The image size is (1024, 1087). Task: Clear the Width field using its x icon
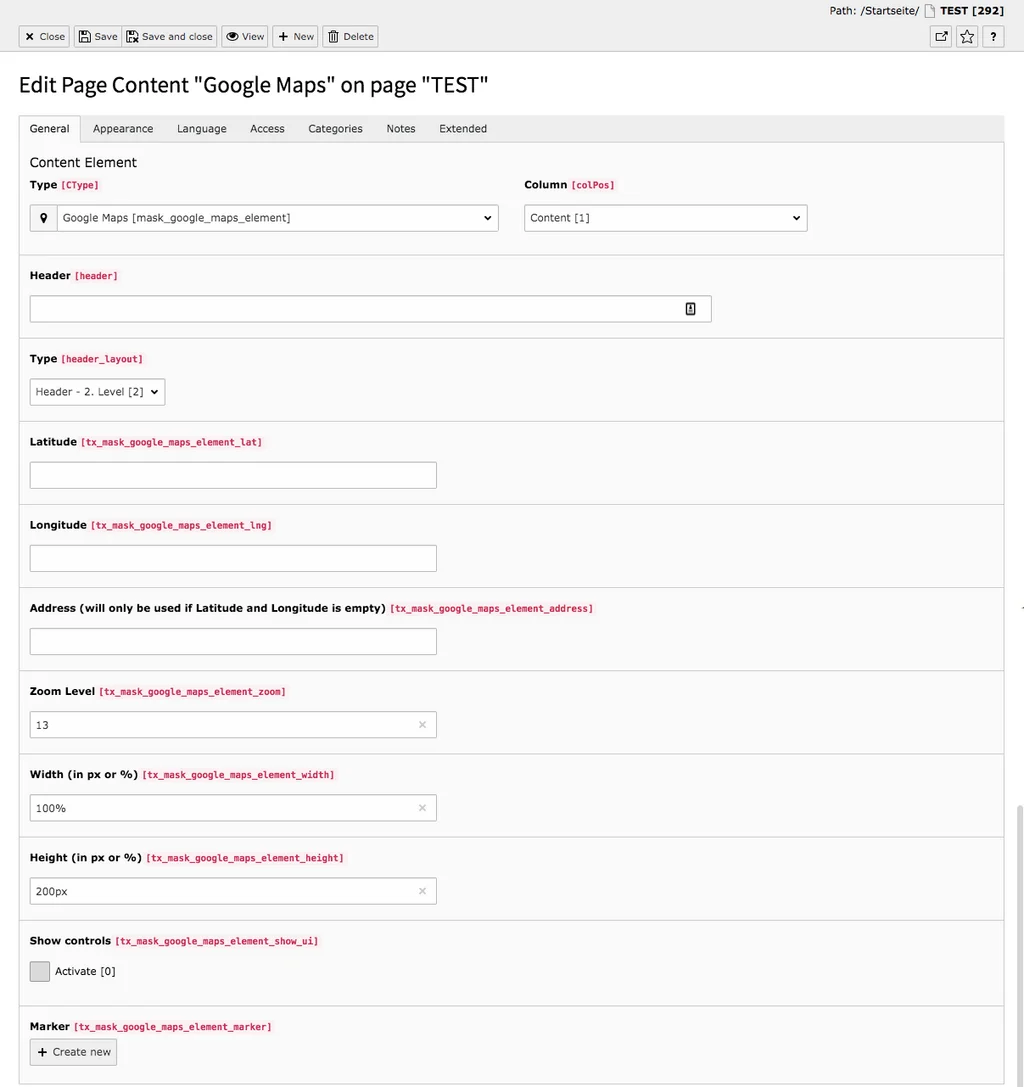[x=421, y=807]
